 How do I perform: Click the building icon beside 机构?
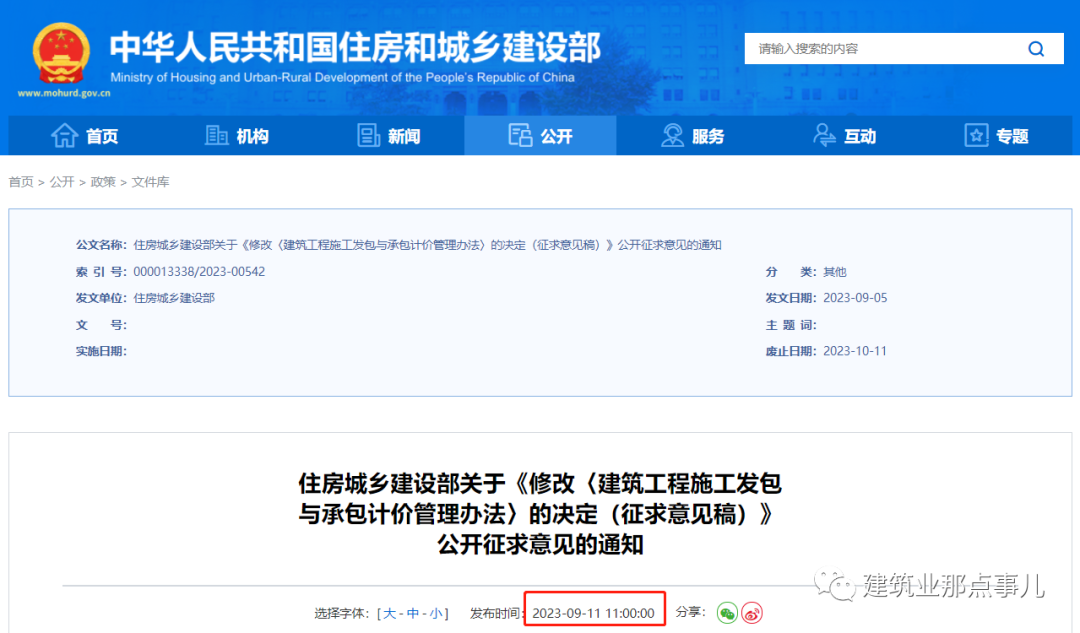[216, 135]
